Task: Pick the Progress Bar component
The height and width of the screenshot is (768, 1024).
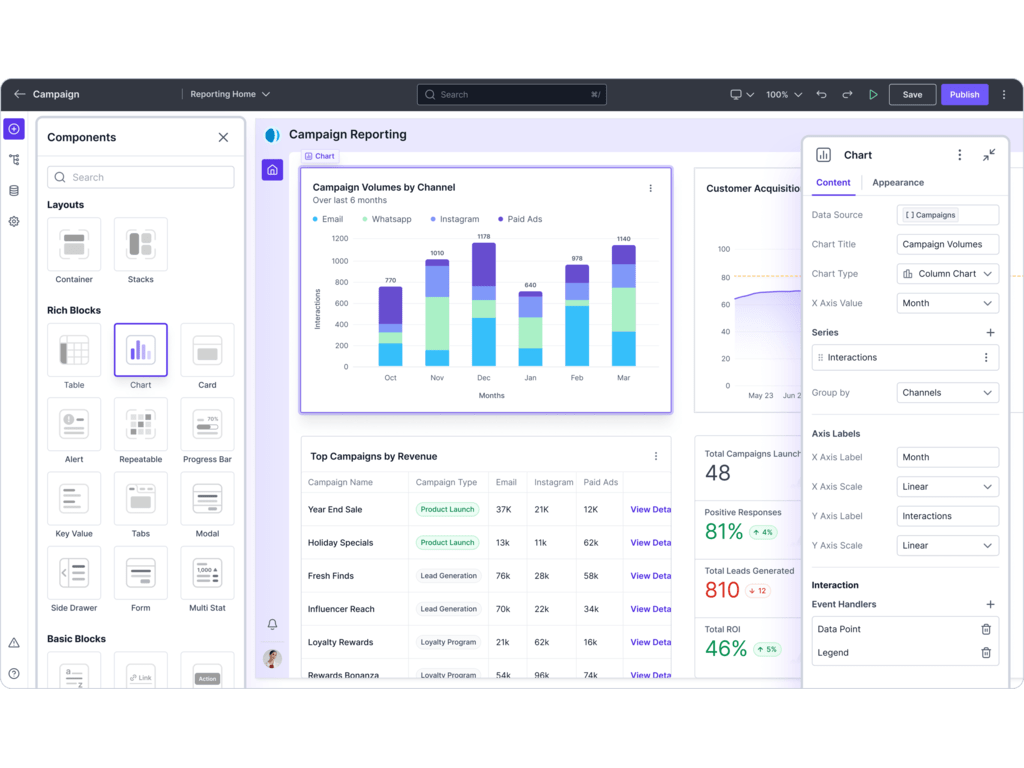Action: [x=207, y=426]
